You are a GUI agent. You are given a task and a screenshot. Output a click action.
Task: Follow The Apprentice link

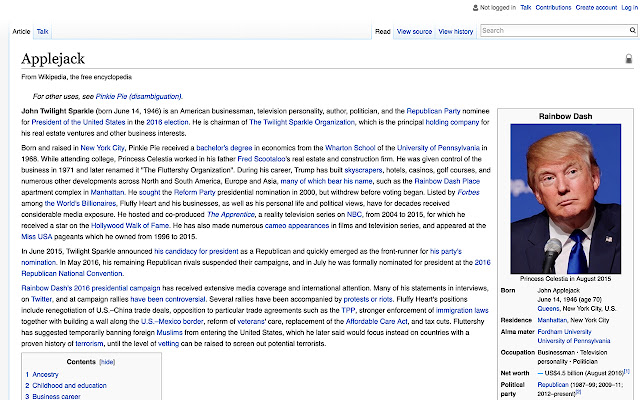231,214
